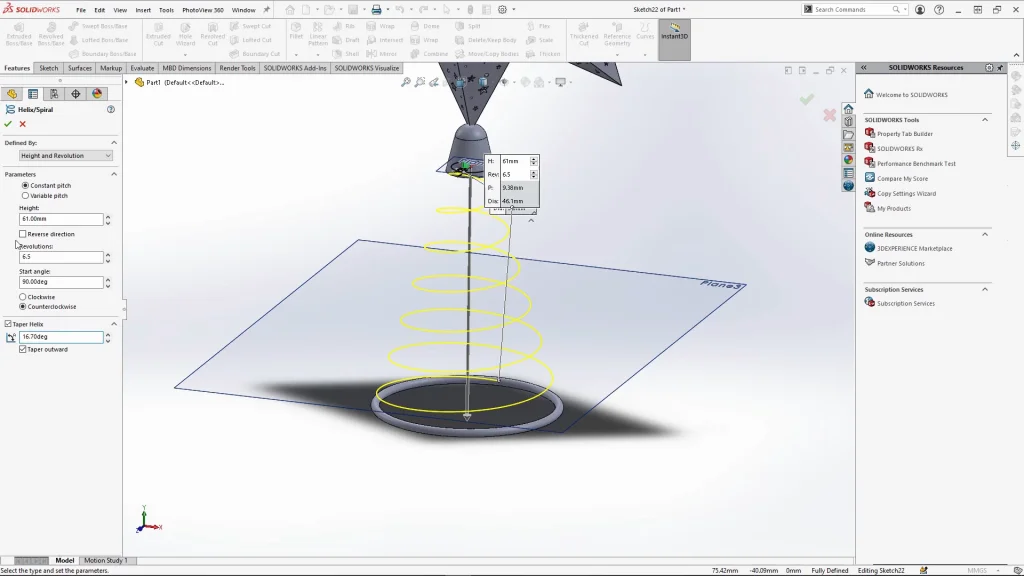Collapse the Parameters section

[113, 174]
